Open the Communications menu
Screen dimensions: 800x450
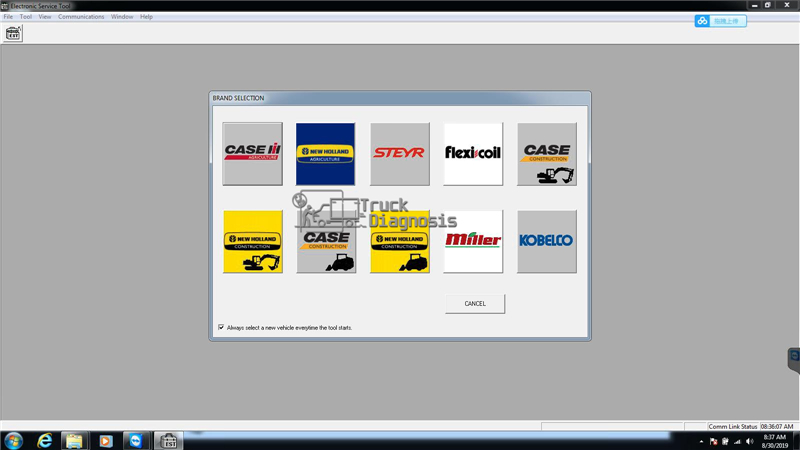point(81,17)
